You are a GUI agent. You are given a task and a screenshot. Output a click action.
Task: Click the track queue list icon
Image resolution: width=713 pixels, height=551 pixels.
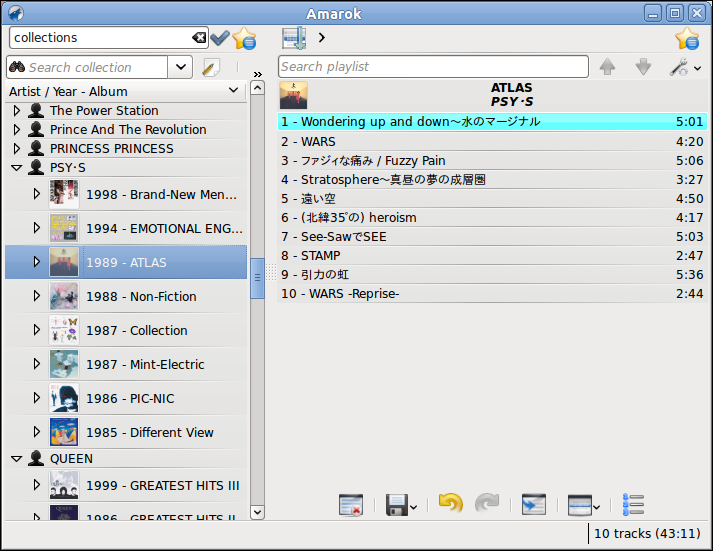(633, 505)
